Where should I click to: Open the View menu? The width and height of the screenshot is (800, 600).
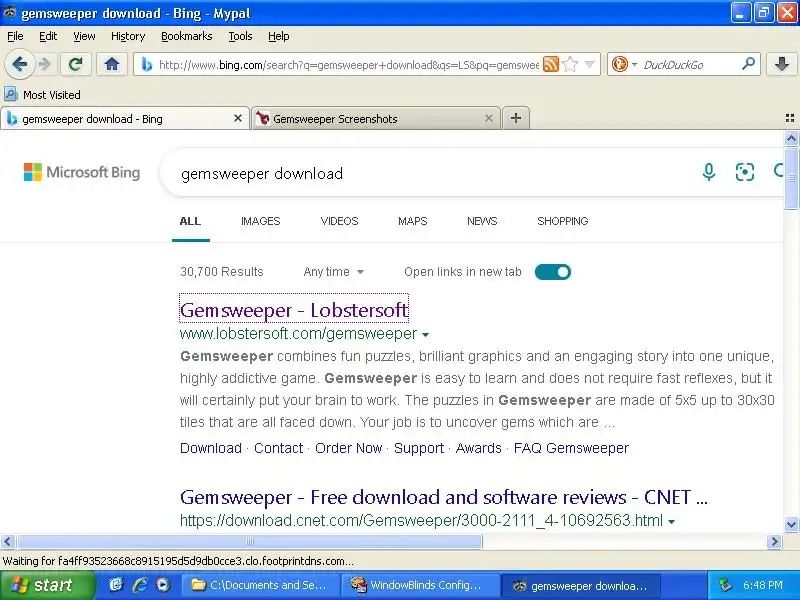click(x=84, y=36)
